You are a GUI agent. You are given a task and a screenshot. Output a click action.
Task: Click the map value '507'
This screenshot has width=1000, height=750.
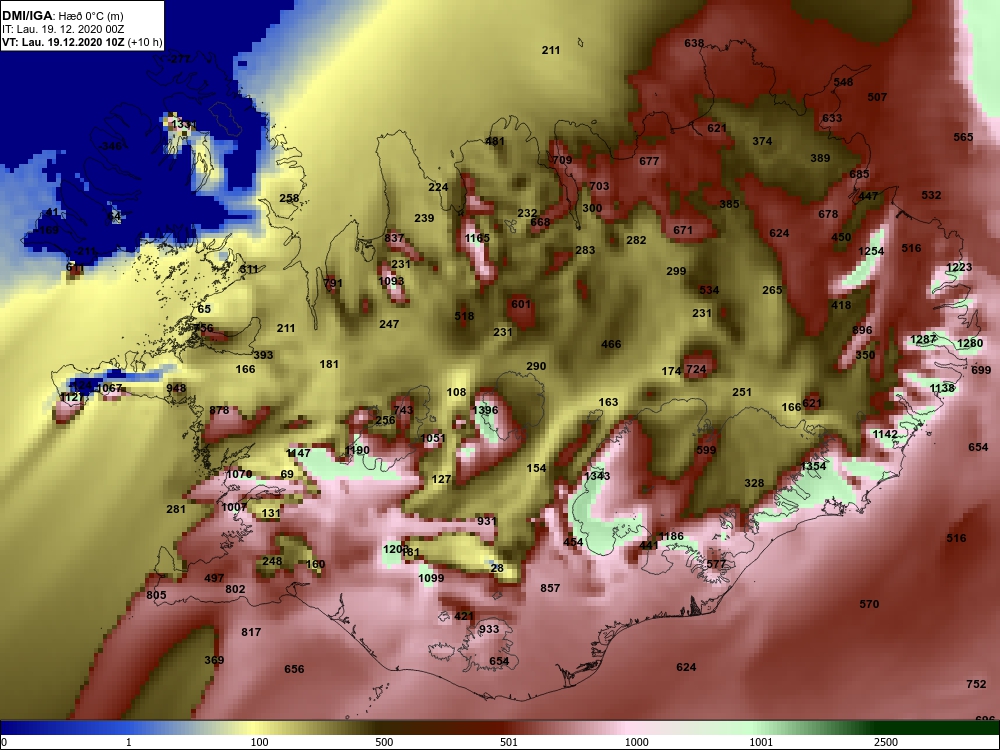point(877,97)
